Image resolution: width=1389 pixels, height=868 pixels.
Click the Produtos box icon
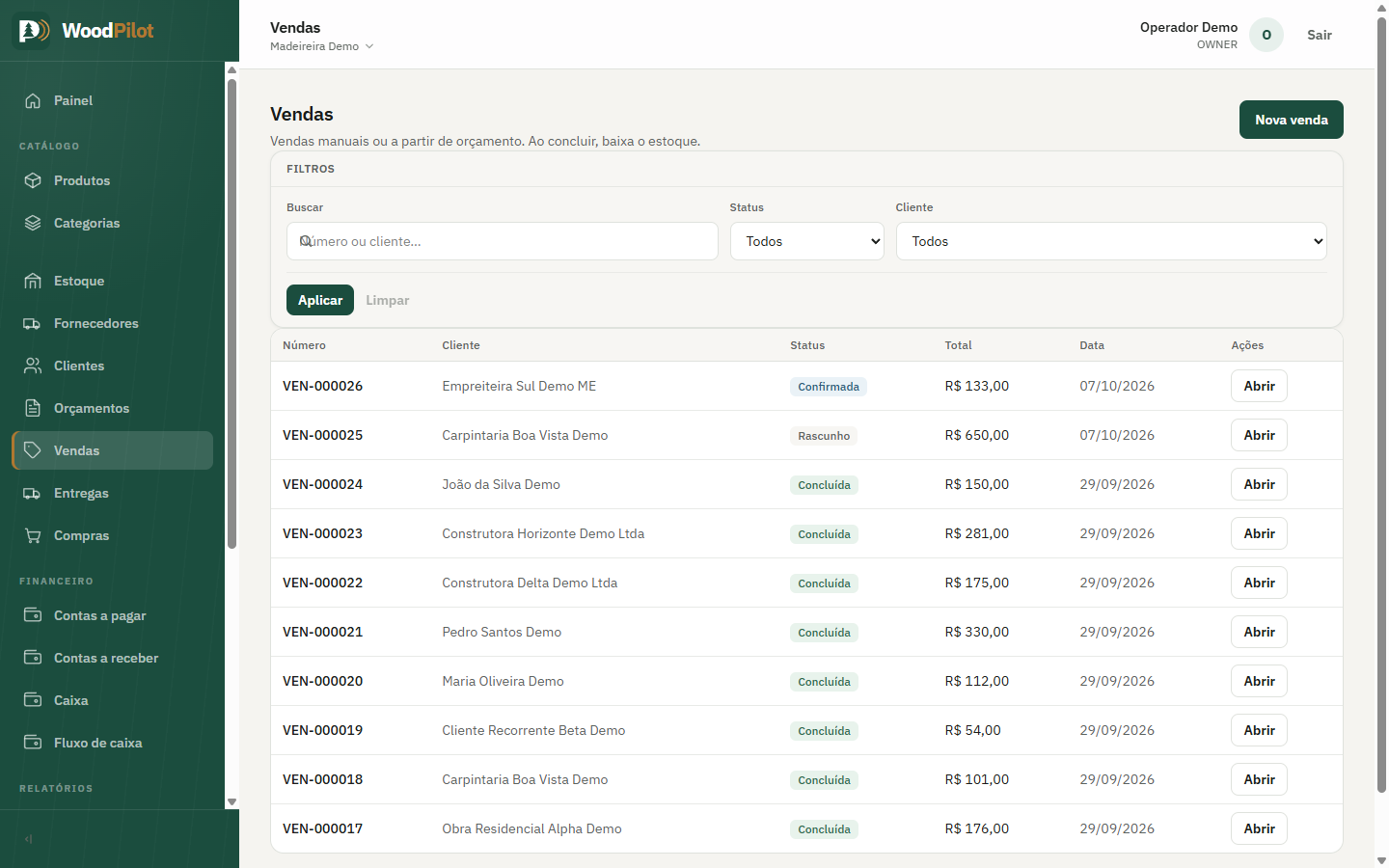point(33,180)
